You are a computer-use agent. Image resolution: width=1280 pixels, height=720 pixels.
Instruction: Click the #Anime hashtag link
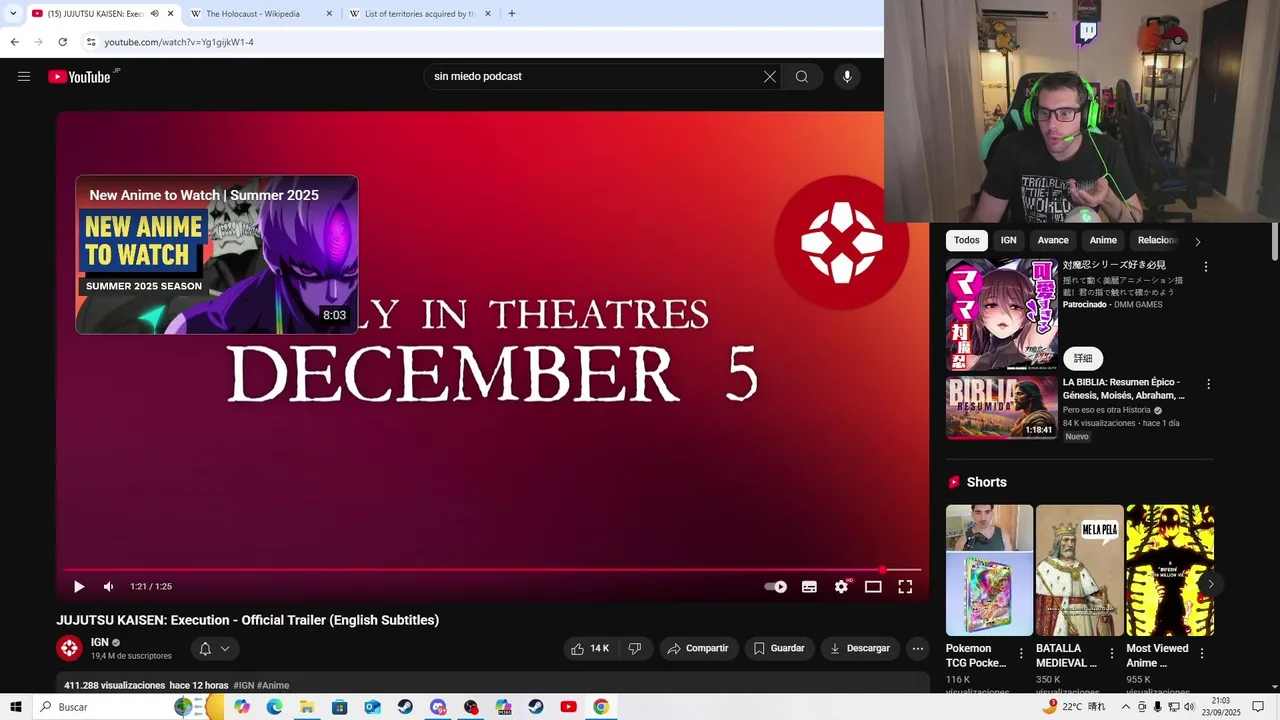(x=273, y=685)
